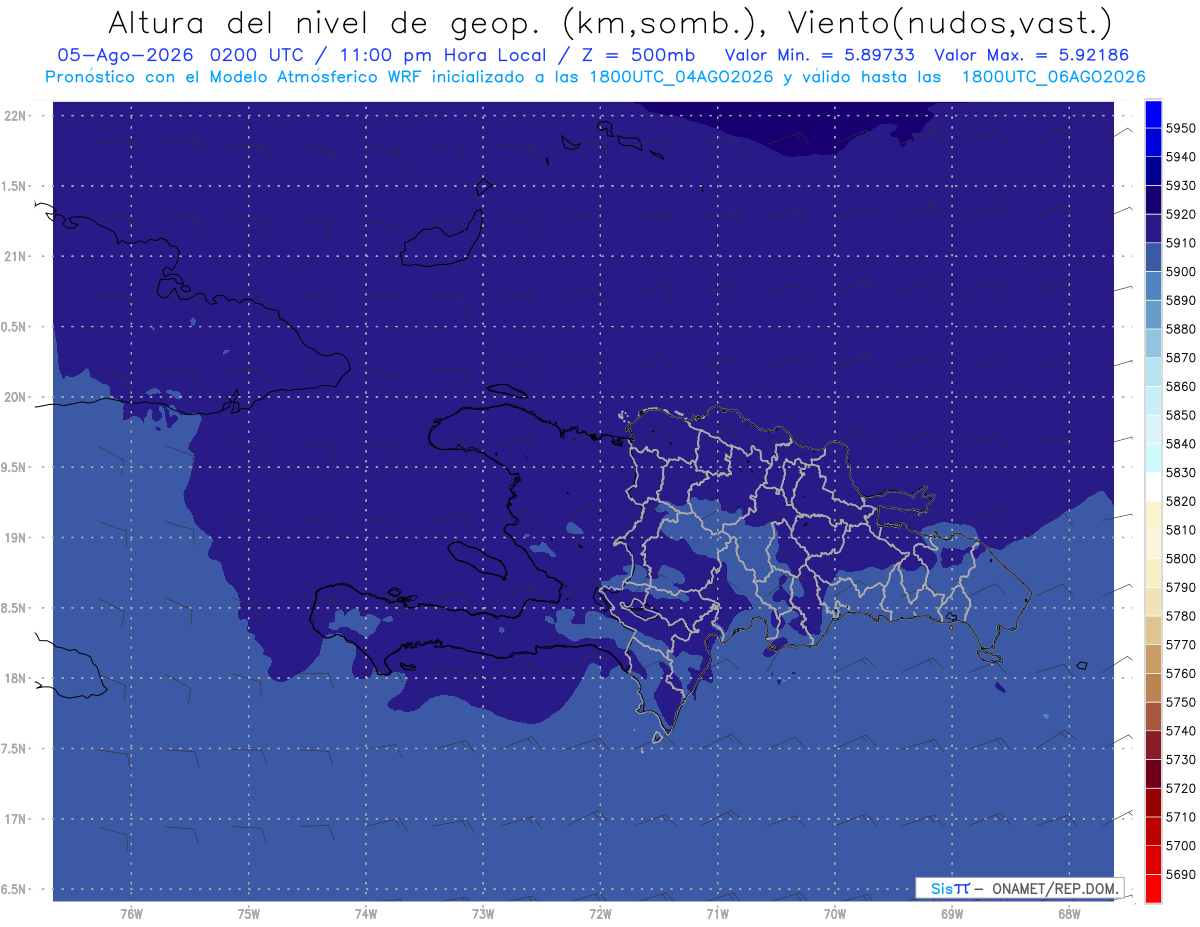Select the '76W' longitude label
Image resolution: width=1200 pixels, height=927 pixels.
coord(131,914)
